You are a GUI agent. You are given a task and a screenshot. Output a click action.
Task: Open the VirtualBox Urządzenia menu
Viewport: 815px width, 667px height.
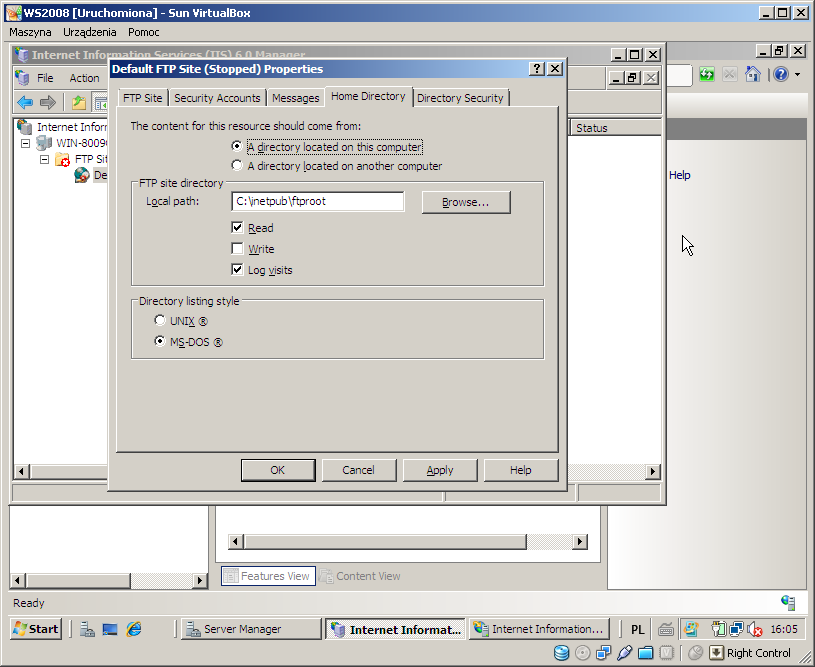[x=89, y=32]
